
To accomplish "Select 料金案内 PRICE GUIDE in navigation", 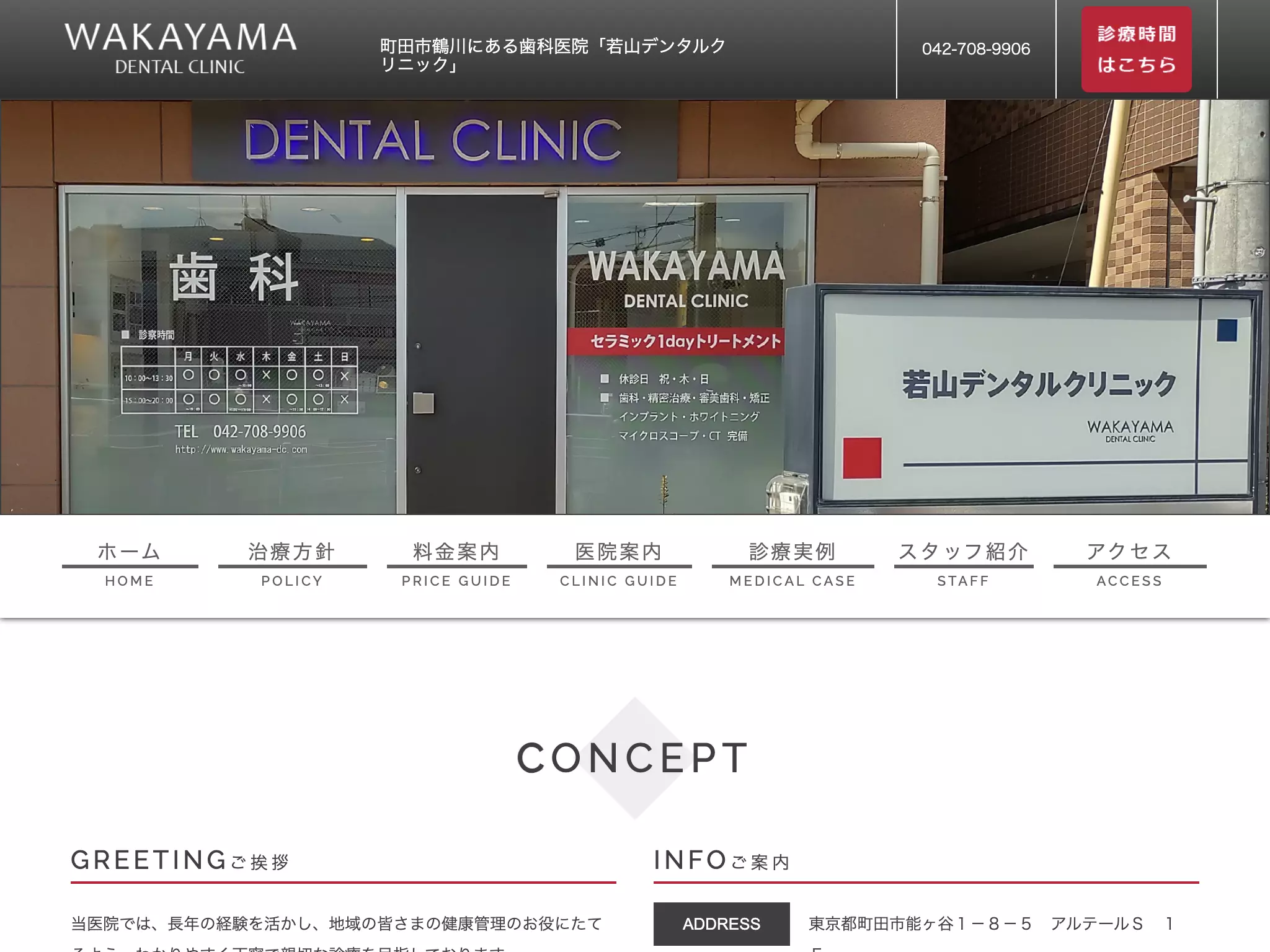I will click(x=456, y=565).
